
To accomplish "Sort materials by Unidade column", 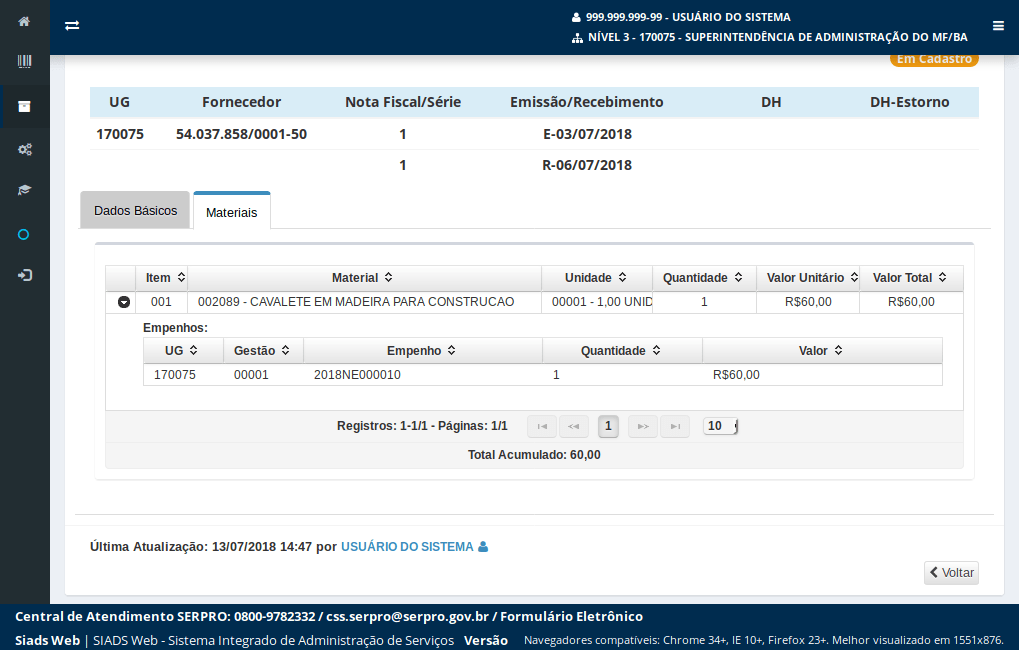I will pyautogui.click(x=622, y=278).
